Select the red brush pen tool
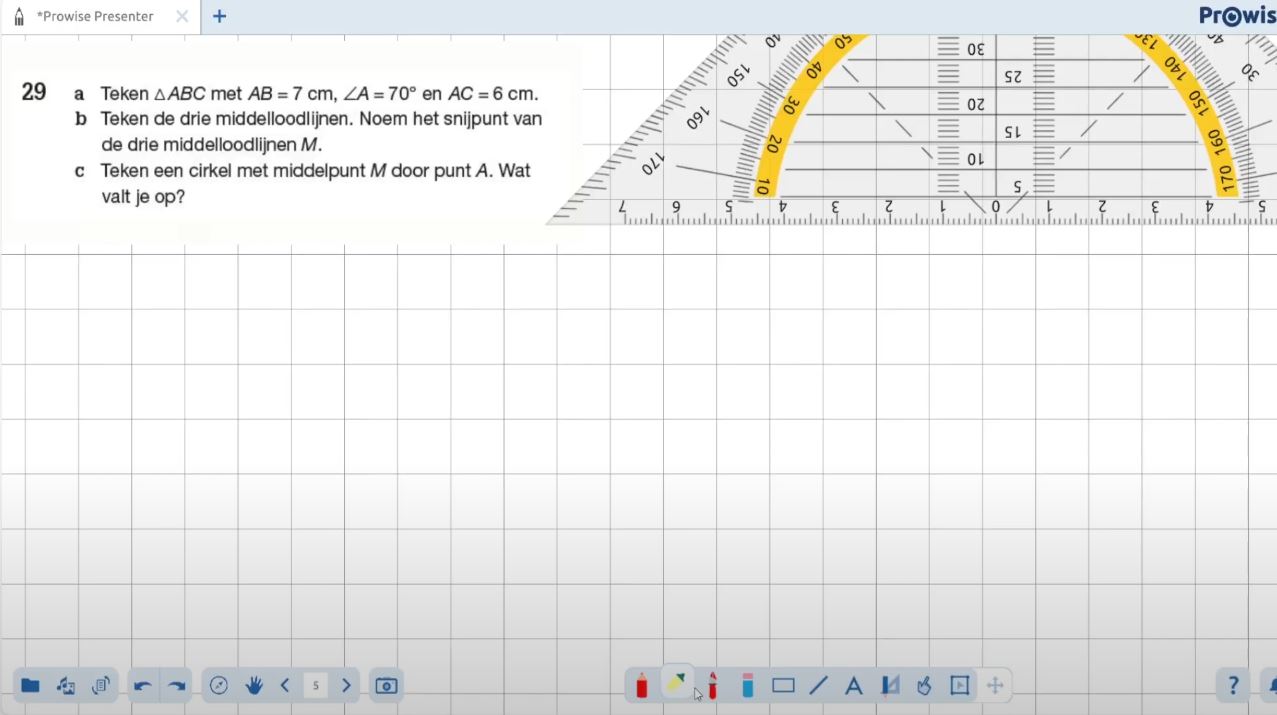 (712, 686)
